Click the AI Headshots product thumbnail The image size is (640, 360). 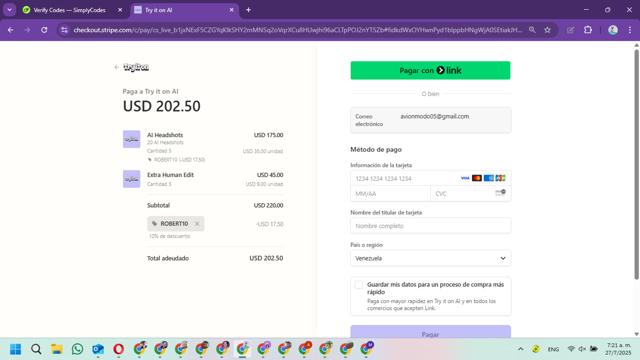coord(131,139)
